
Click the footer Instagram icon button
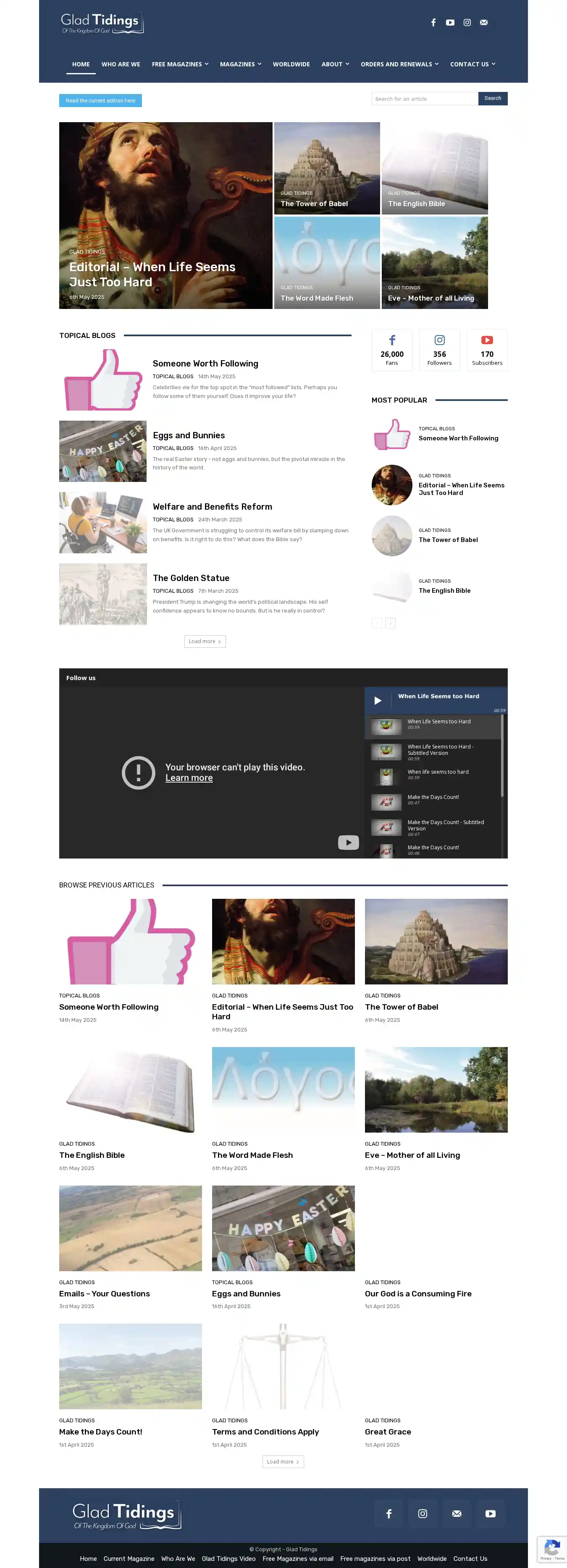(423, 1513)
